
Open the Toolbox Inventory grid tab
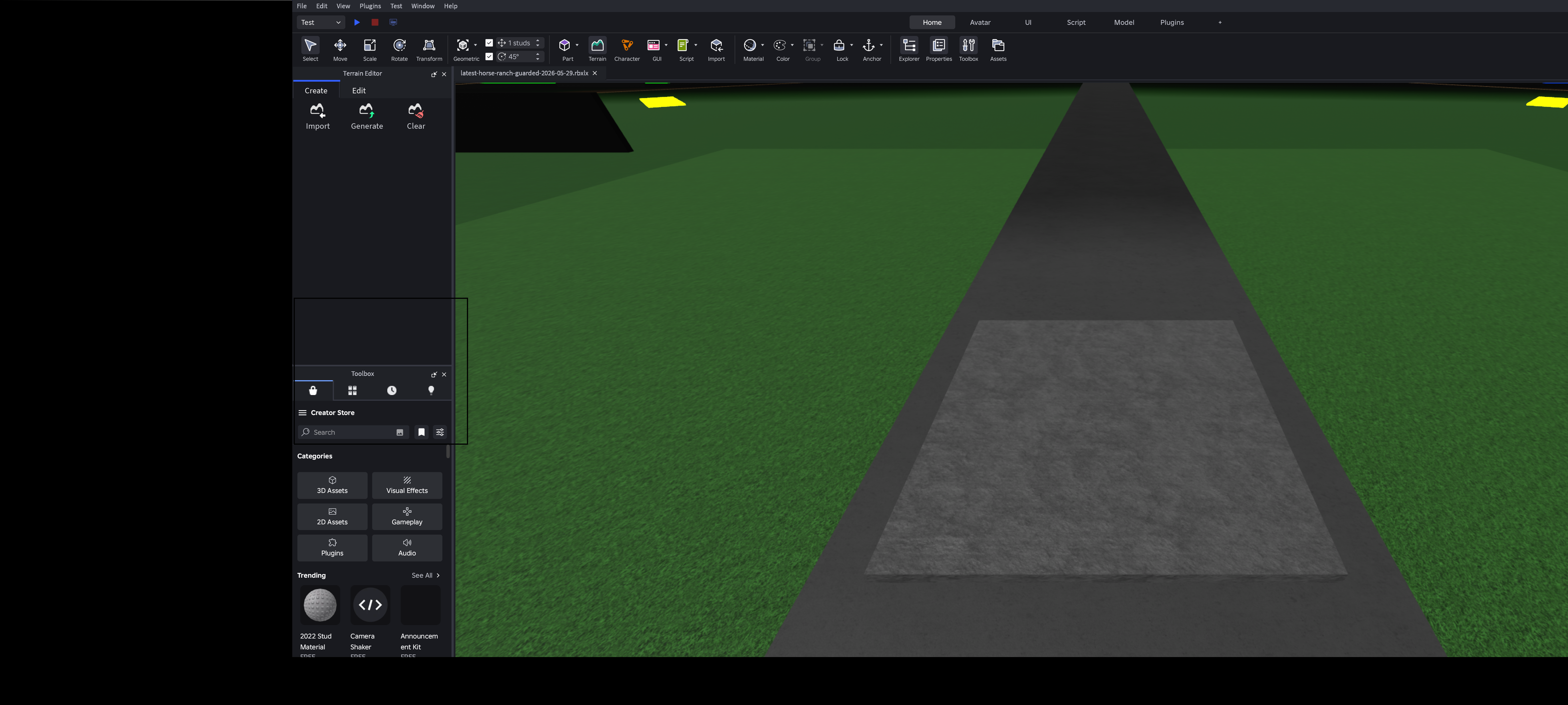pos(352,390)
